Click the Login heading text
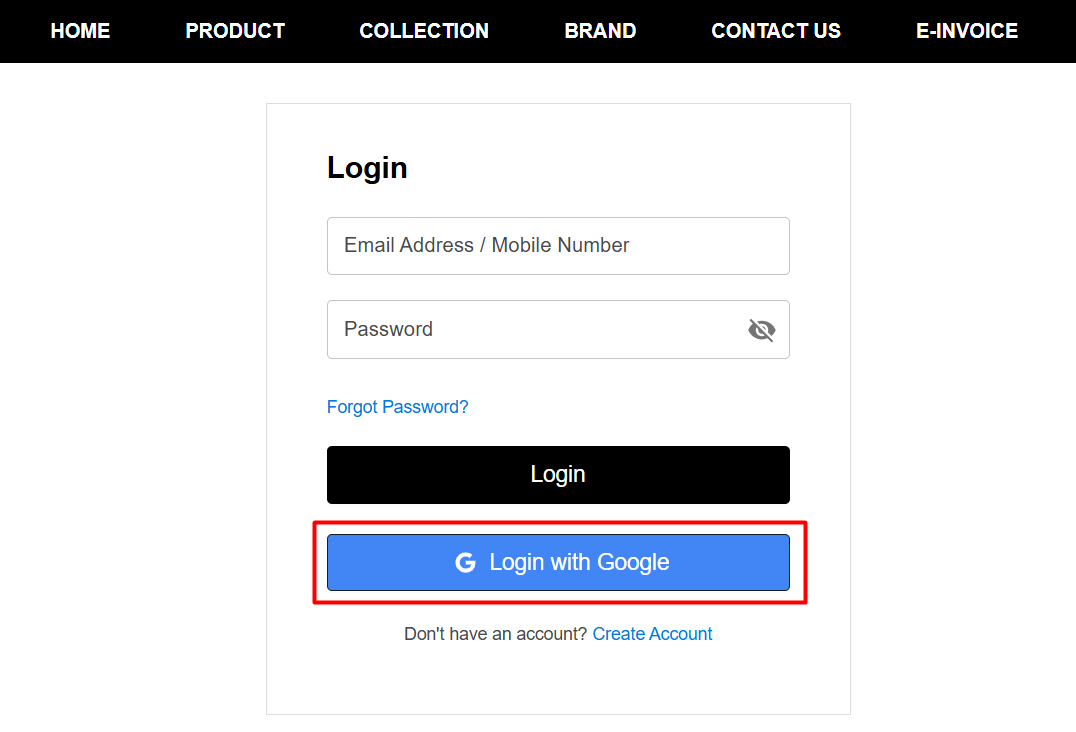The height and width of the screenshot is (732, 1076). click(367, 167)
